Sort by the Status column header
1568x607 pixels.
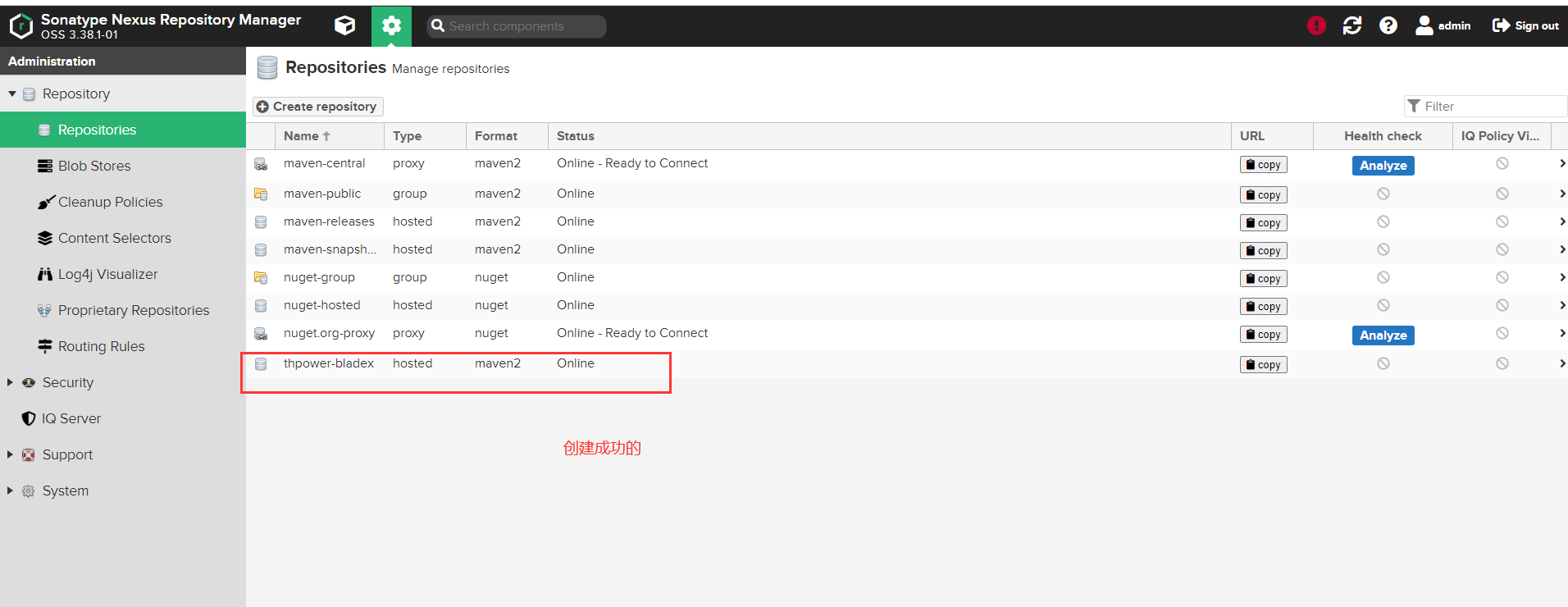pyautogui.click(x=890, y=136)
